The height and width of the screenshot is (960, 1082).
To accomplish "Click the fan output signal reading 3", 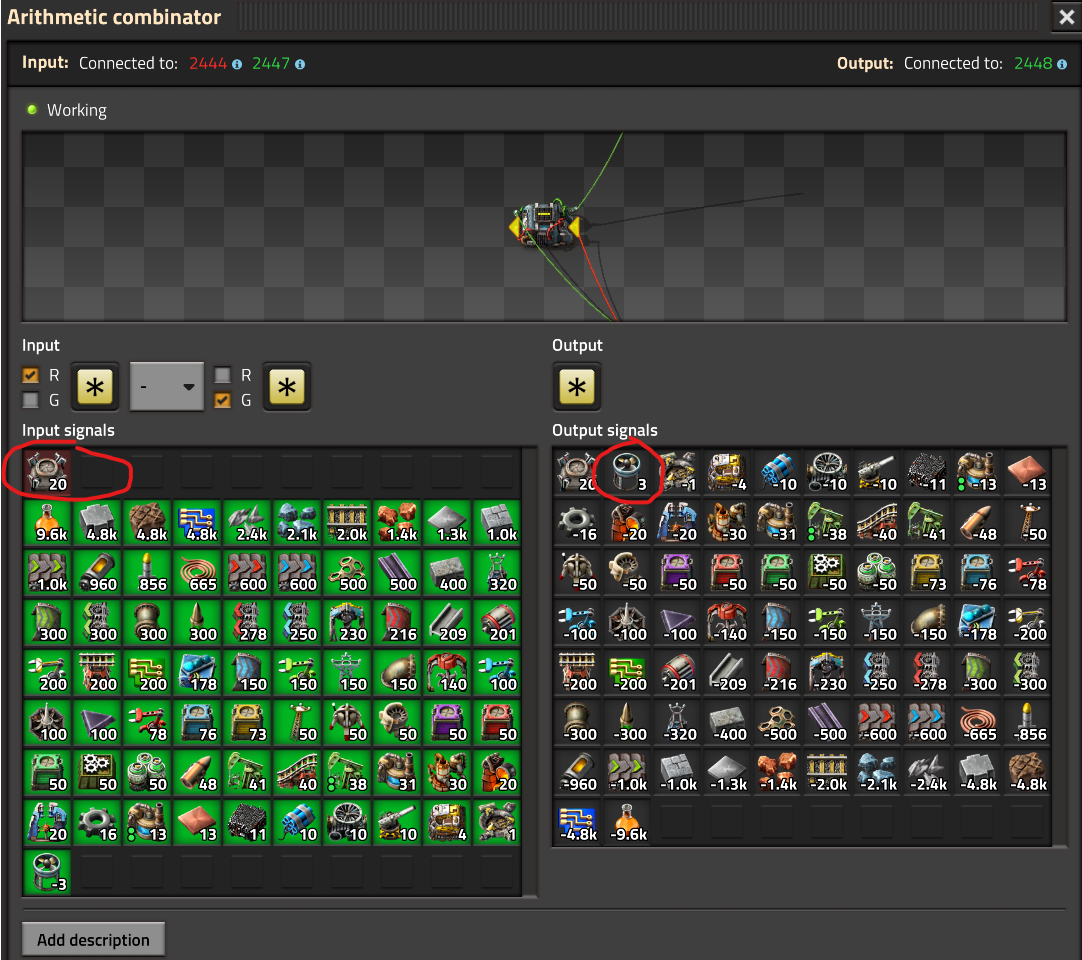I will click(627, 472).
